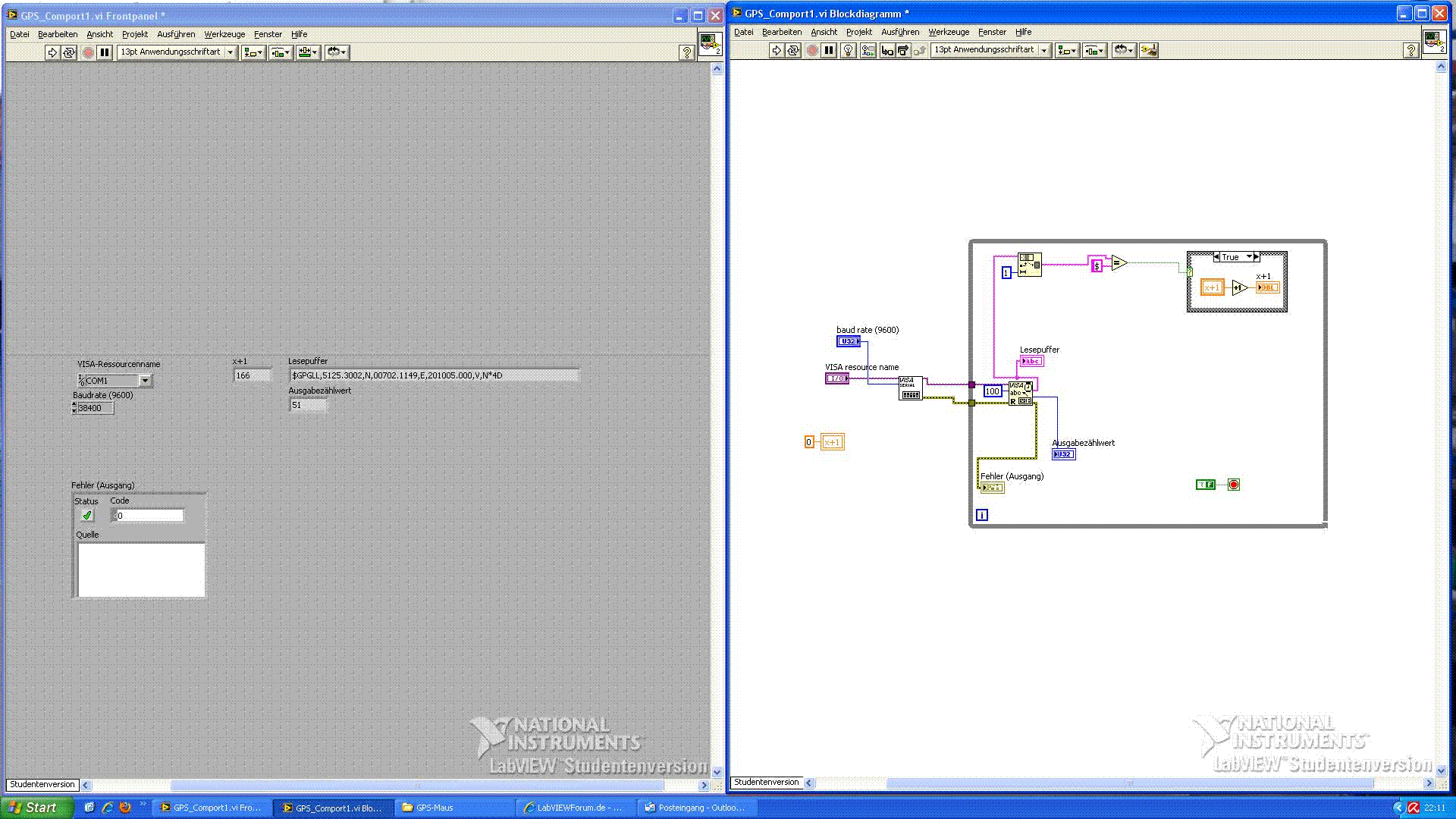The height and width of the screenshot is (819, 1456).
Task: Open the Werkzeuge menu in Frontpanel
Action: click(x=224, y=34)
